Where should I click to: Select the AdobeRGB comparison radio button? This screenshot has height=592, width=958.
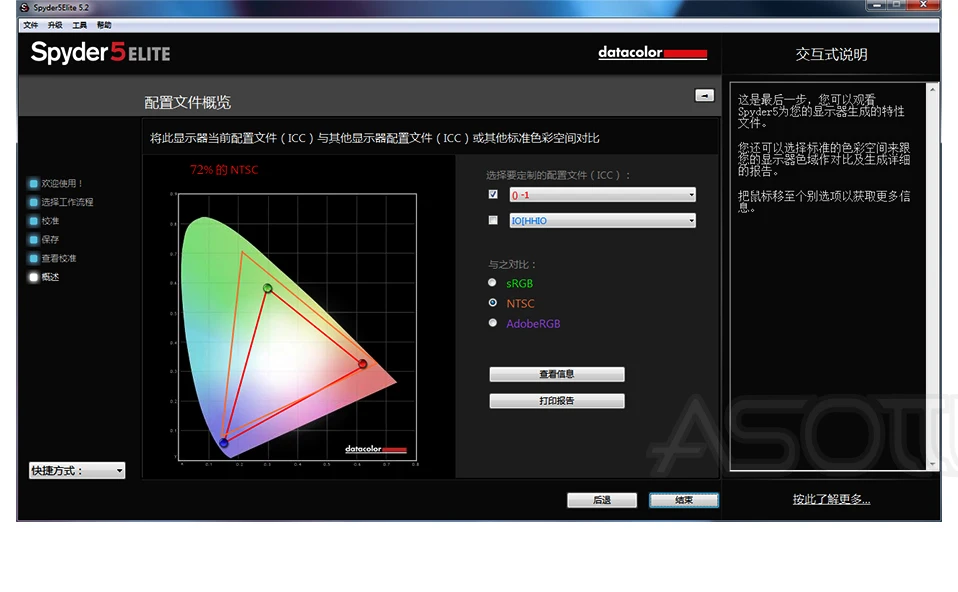[x=492, y=323]
